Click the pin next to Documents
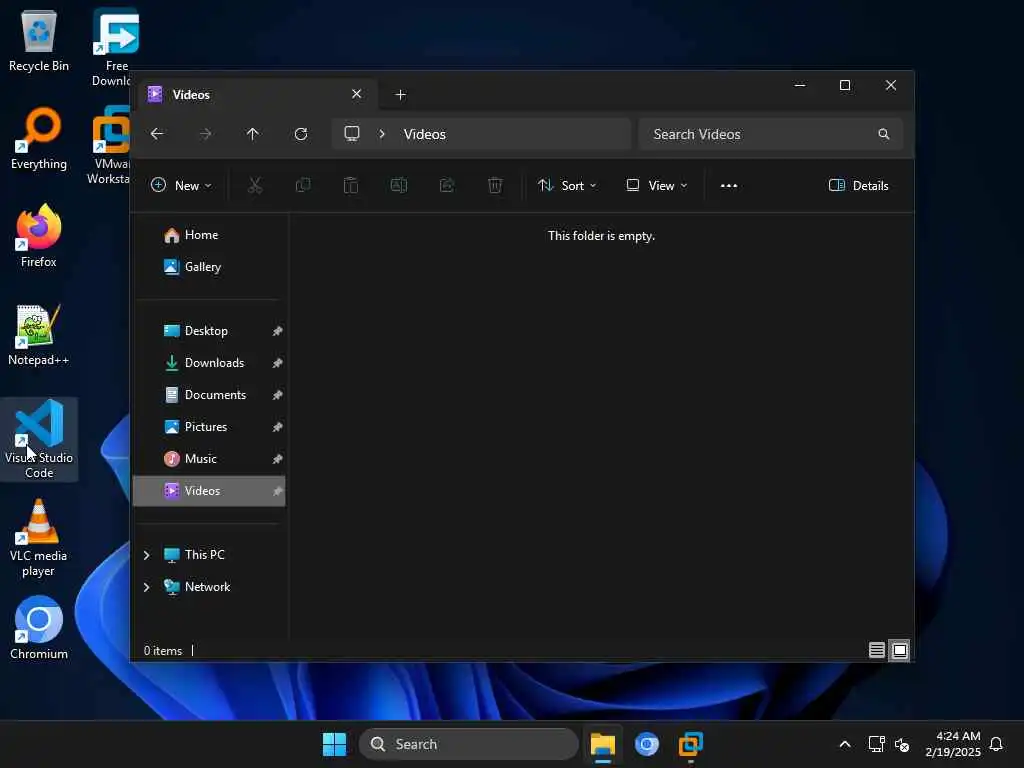Image resolution: width=1024 pixels, height=768 pixels. click(278, 395)
